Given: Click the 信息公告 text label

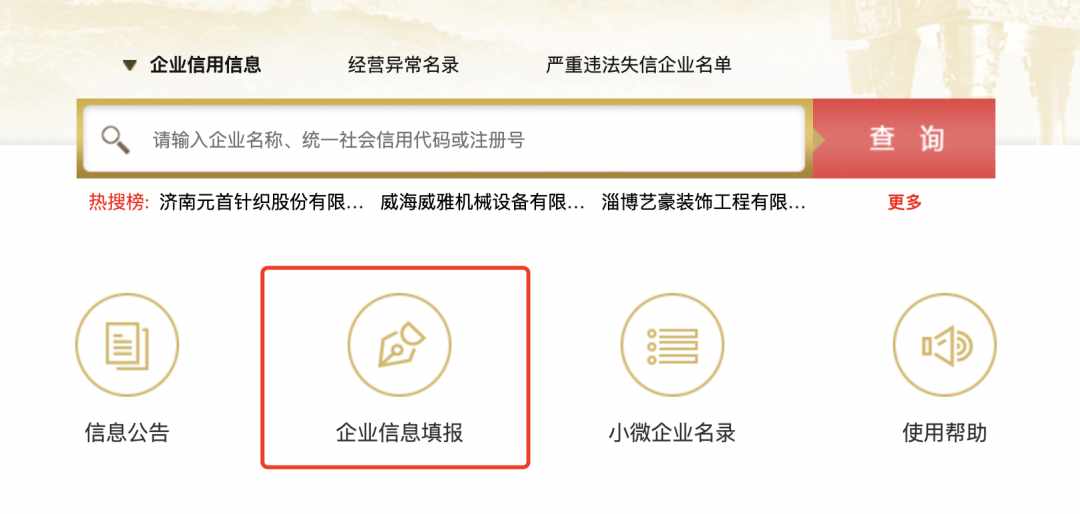Looking at the screenshot, I should 127,433.
